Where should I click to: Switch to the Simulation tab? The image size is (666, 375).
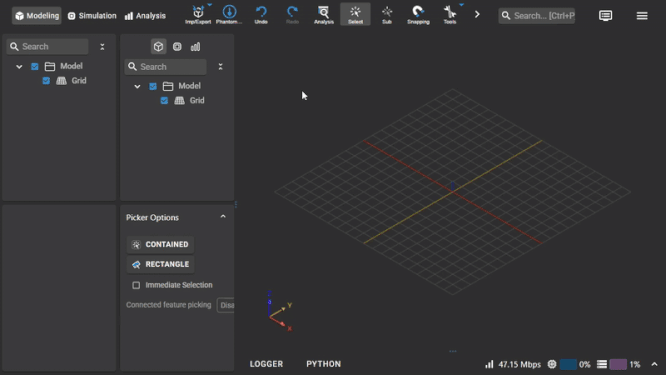(92, 16)
